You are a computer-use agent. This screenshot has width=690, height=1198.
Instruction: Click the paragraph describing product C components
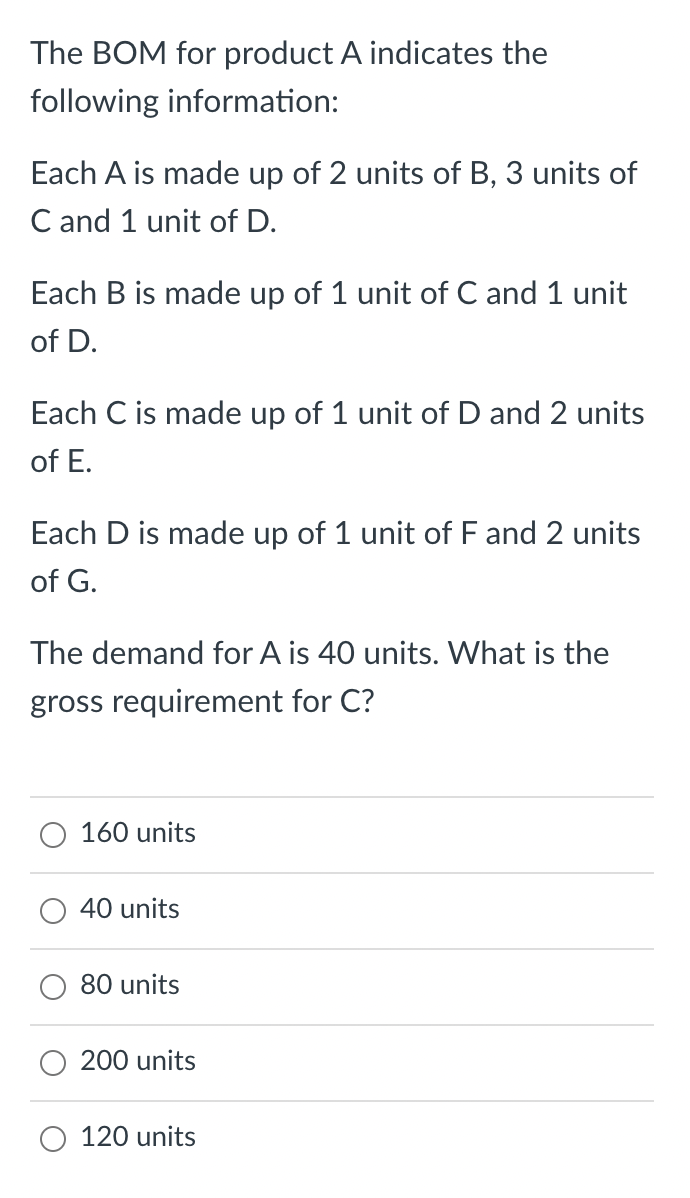337,437
